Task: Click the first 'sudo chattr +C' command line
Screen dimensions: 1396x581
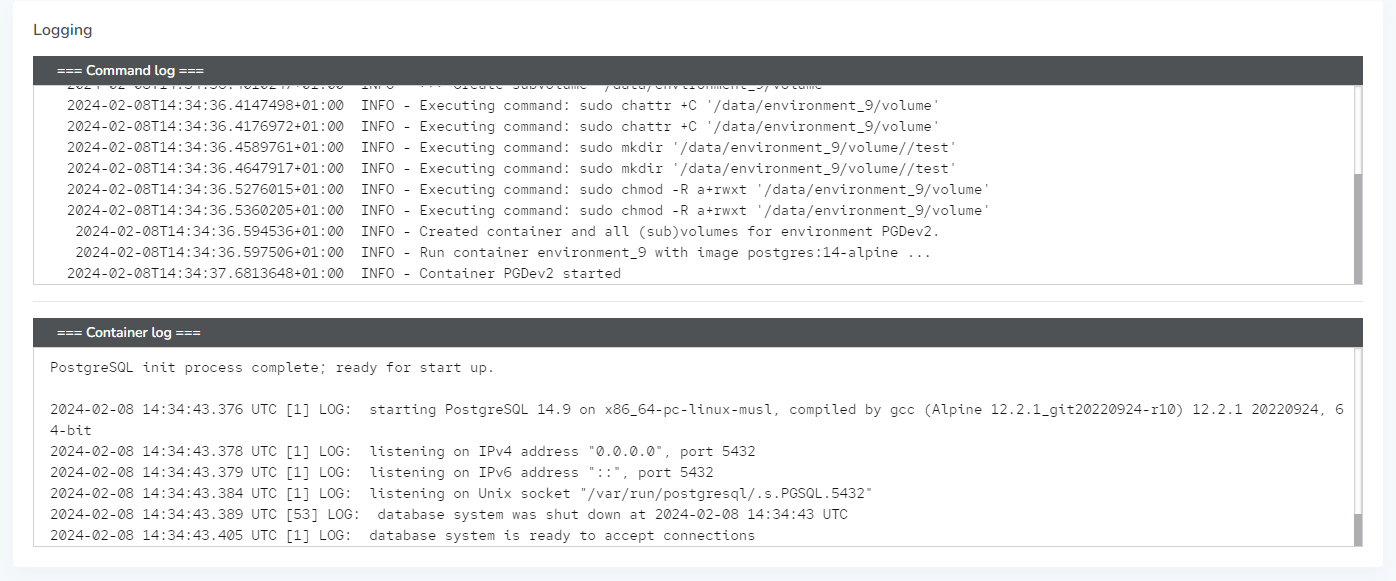Action: (503, 105)
